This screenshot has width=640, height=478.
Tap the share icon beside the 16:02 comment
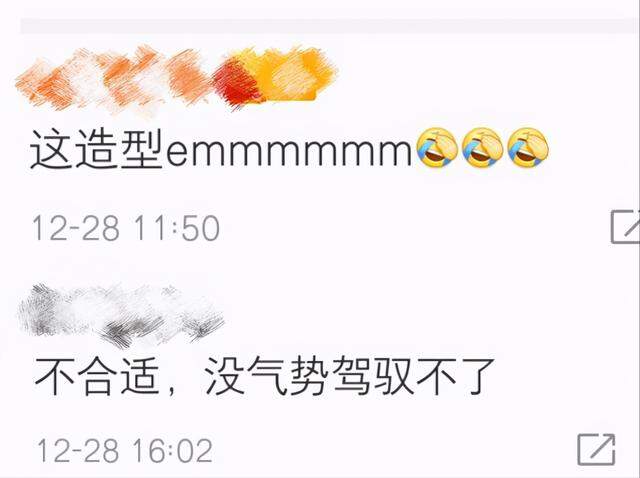tap(596, 449)
